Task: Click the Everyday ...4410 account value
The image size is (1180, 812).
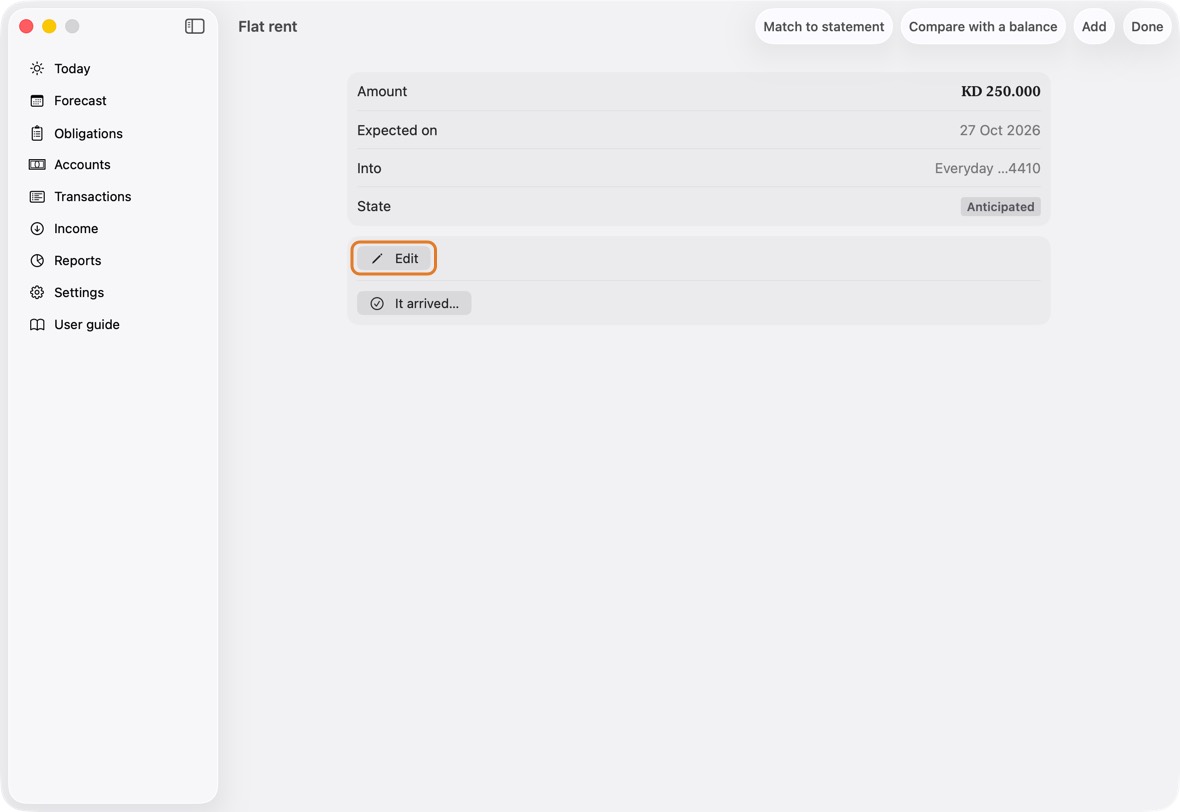Action: tap(987, 169)
